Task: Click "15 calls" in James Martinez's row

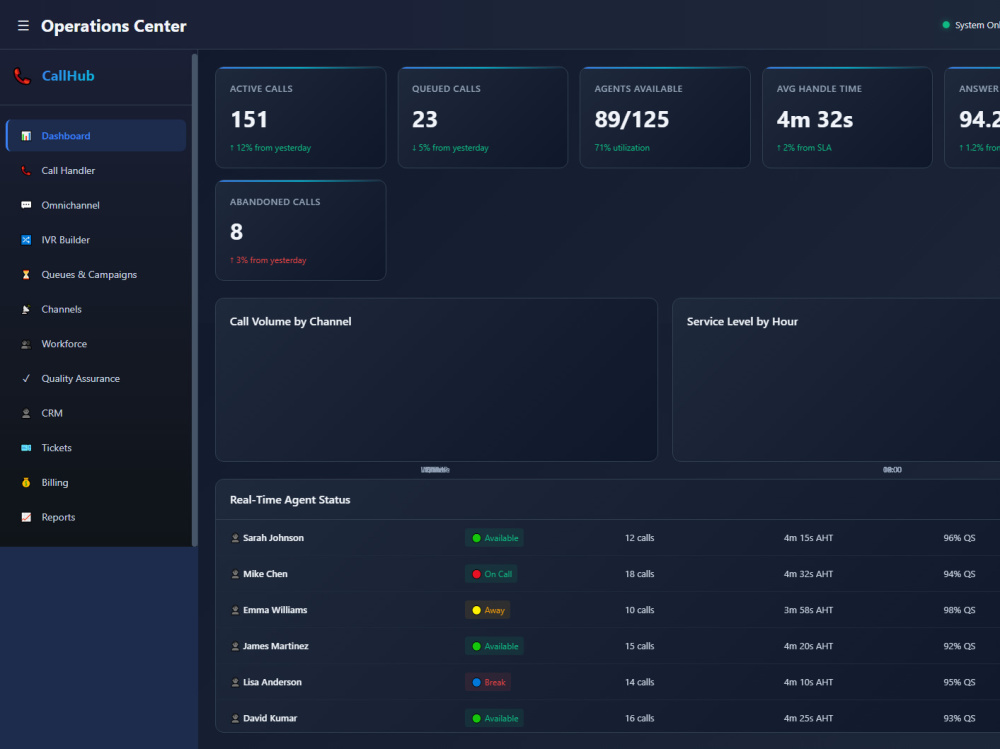Action: pyautogui.click(x=639, y=646)
